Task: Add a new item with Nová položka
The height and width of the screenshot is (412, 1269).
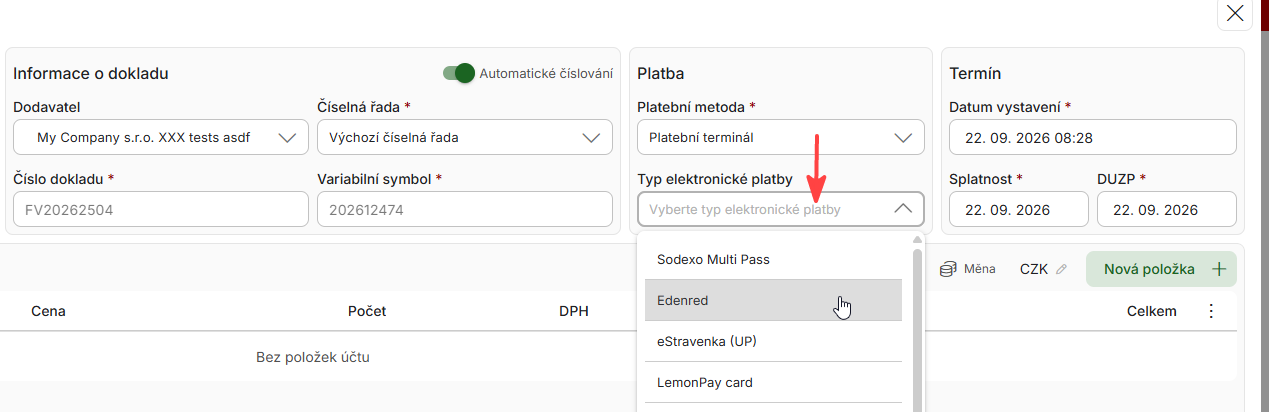Action: click(1161, 269)
